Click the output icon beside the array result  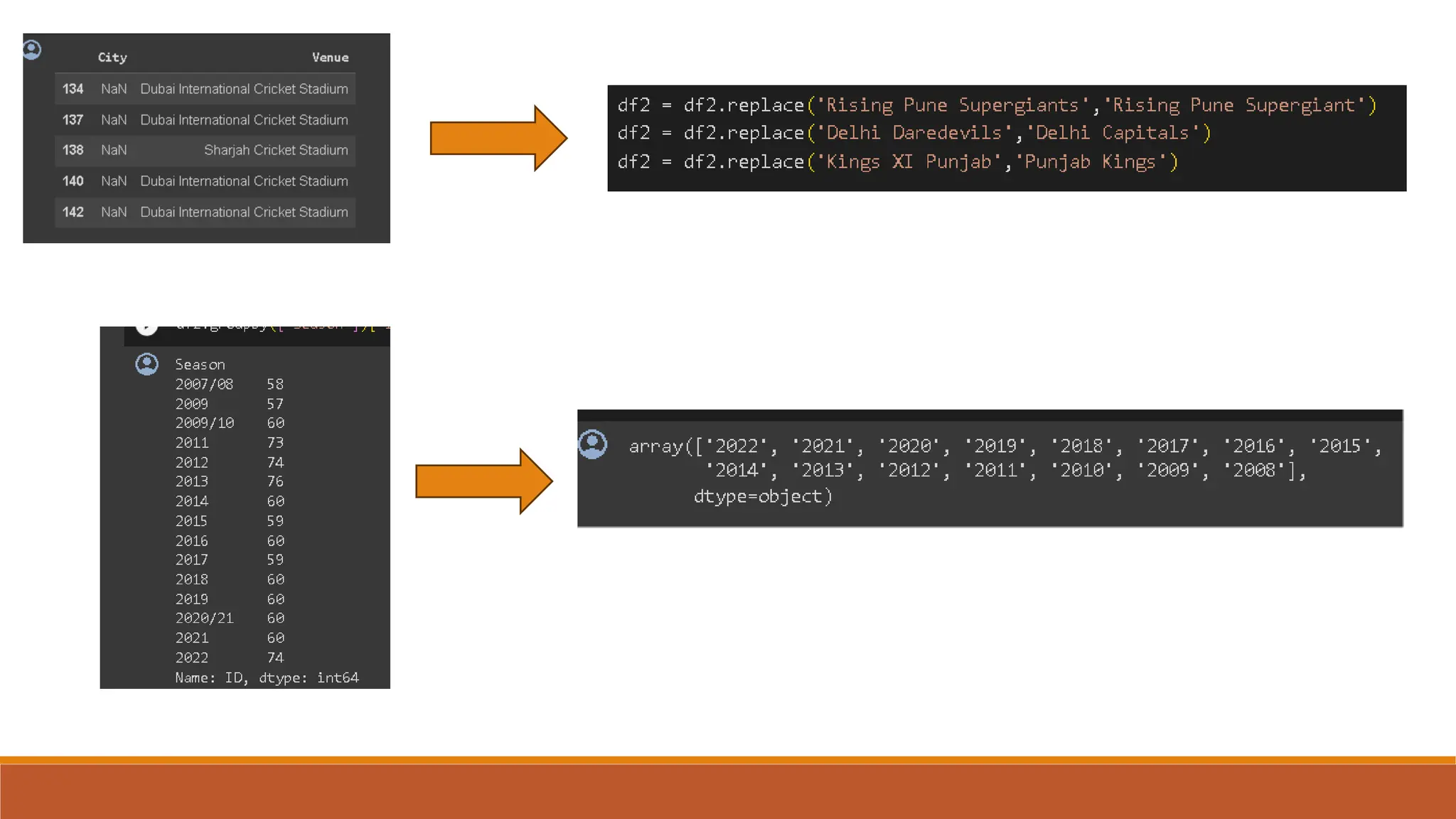tap(592, 444)
